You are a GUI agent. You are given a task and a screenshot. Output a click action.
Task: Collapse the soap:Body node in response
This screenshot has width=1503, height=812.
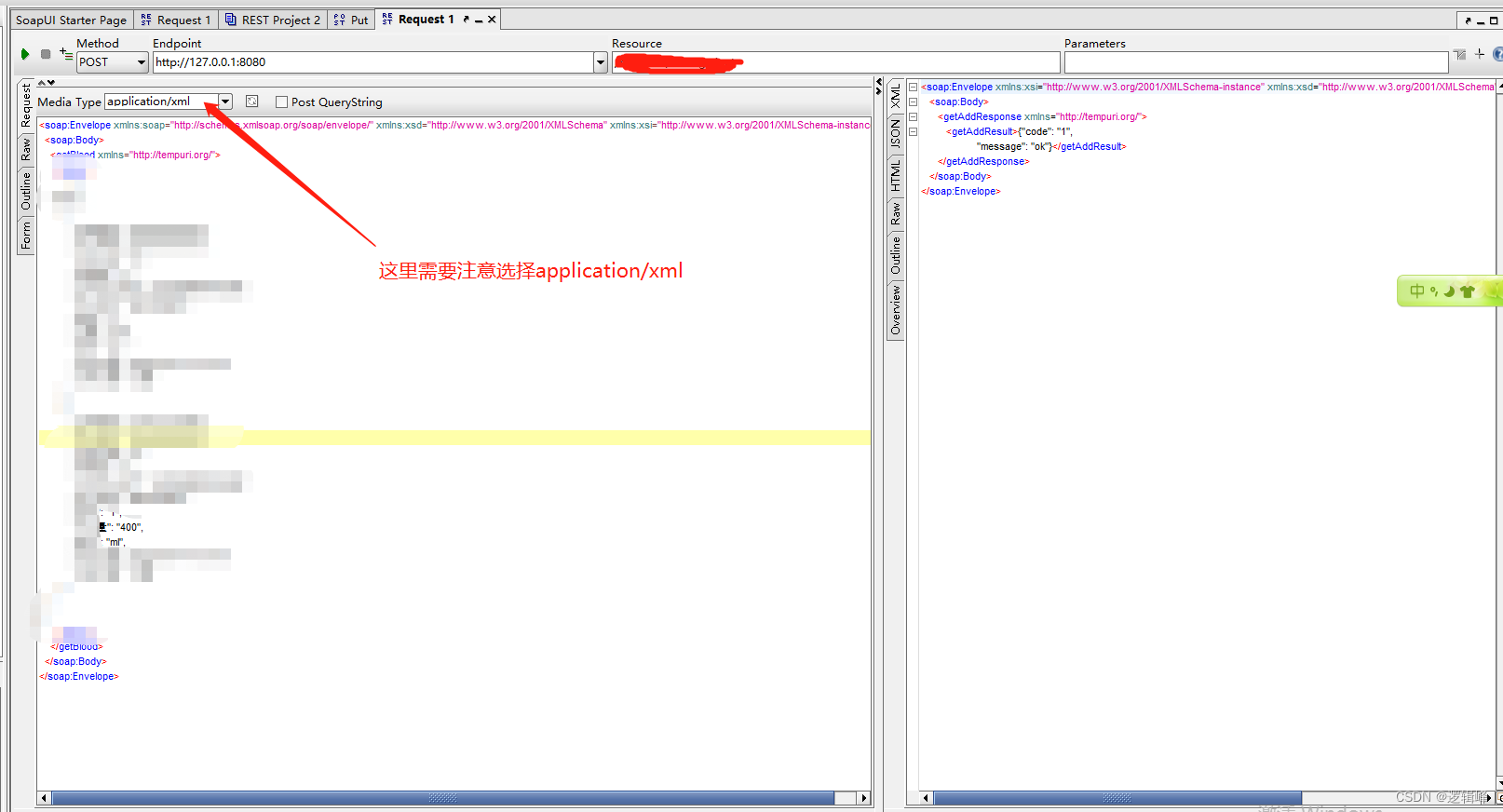pos(913,102)
